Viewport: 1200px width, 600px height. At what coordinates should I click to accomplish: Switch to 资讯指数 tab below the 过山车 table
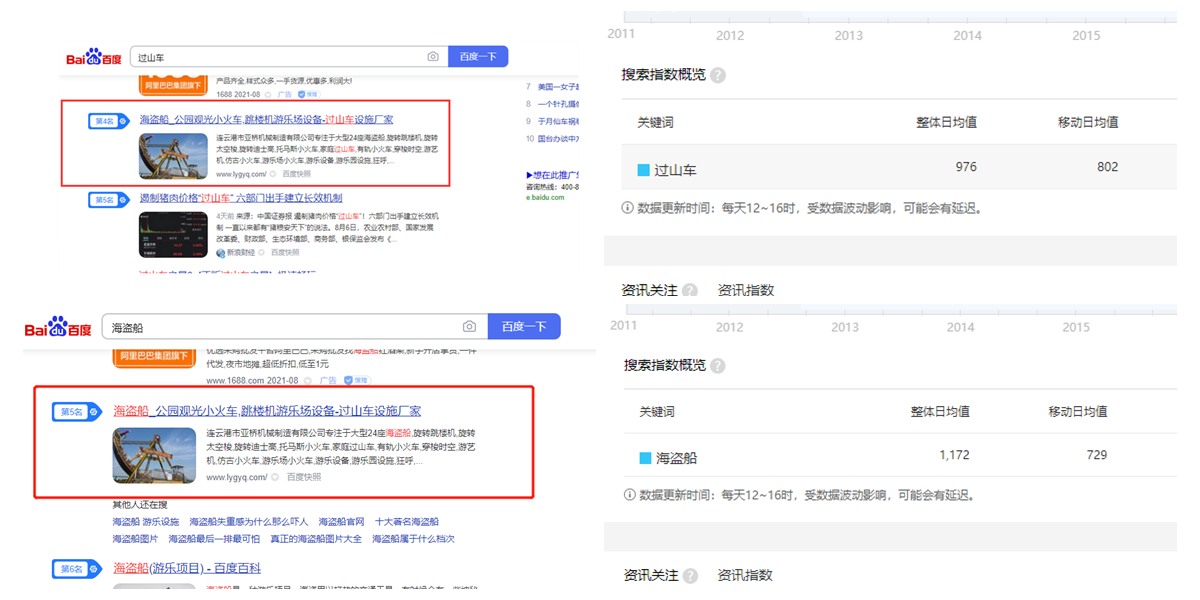[x=746, y=291]
